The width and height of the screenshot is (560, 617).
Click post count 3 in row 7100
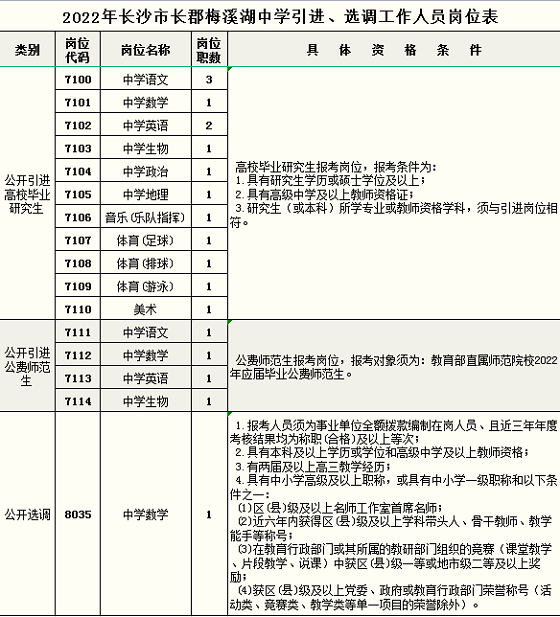point(209,79)
